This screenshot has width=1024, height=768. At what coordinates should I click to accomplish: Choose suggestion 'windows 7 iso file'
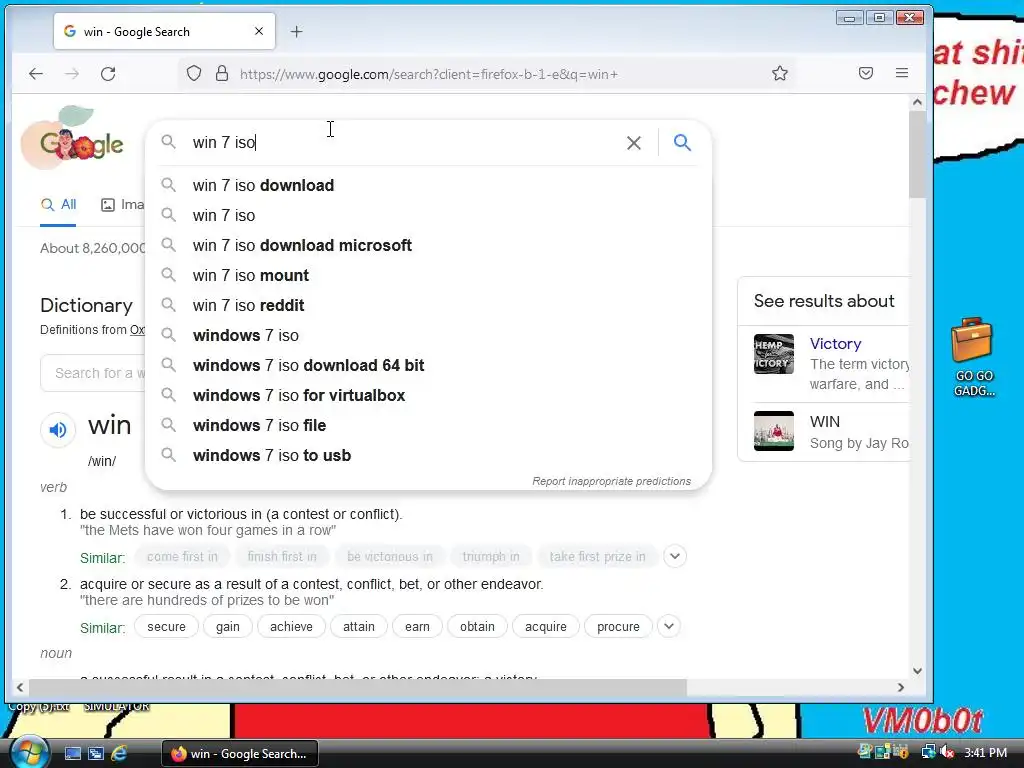pyautogui.click(x=428, y=426)
